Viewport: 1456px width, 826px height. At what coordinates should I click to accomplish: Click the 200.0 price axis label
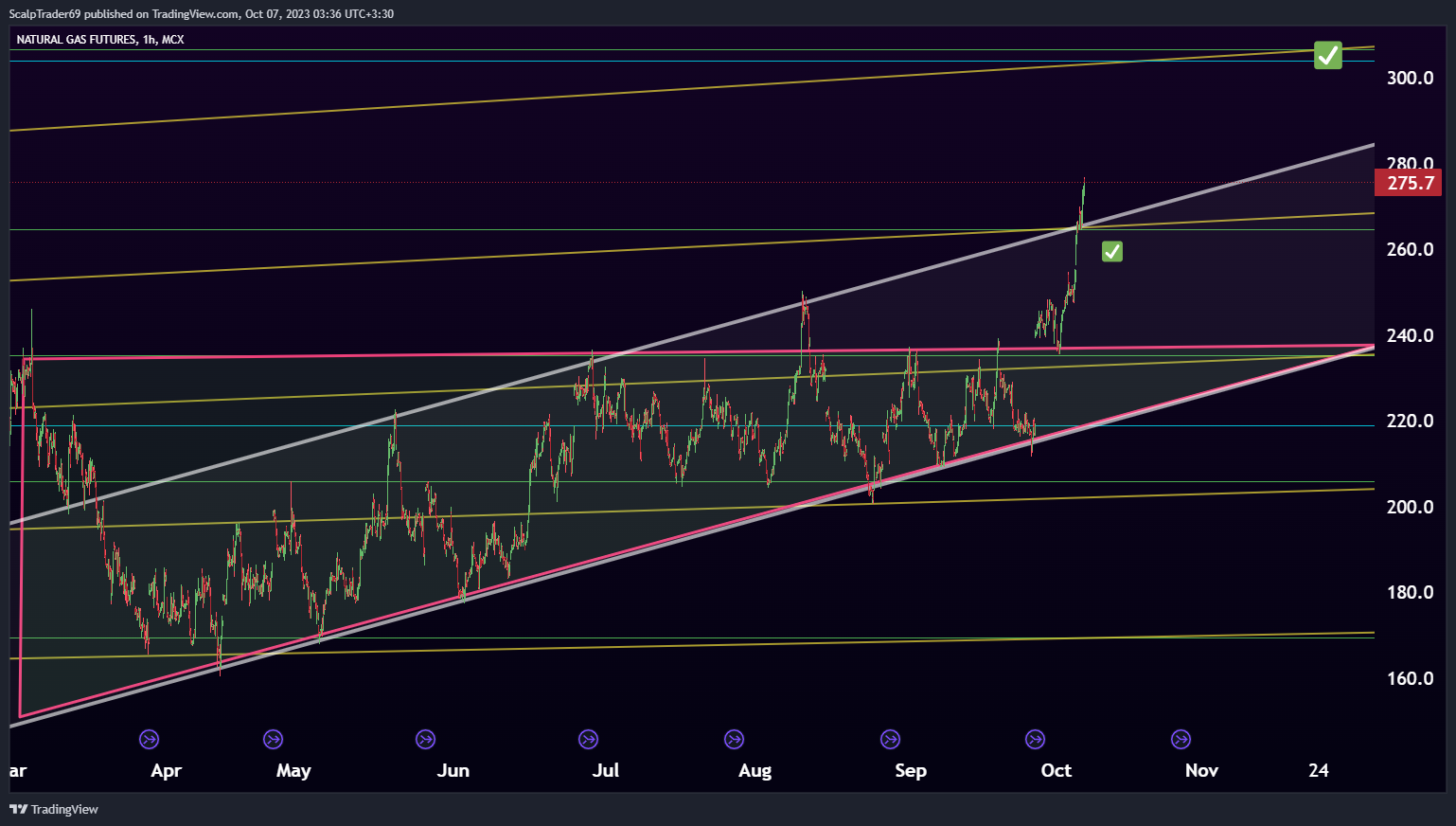[1410, 507]
